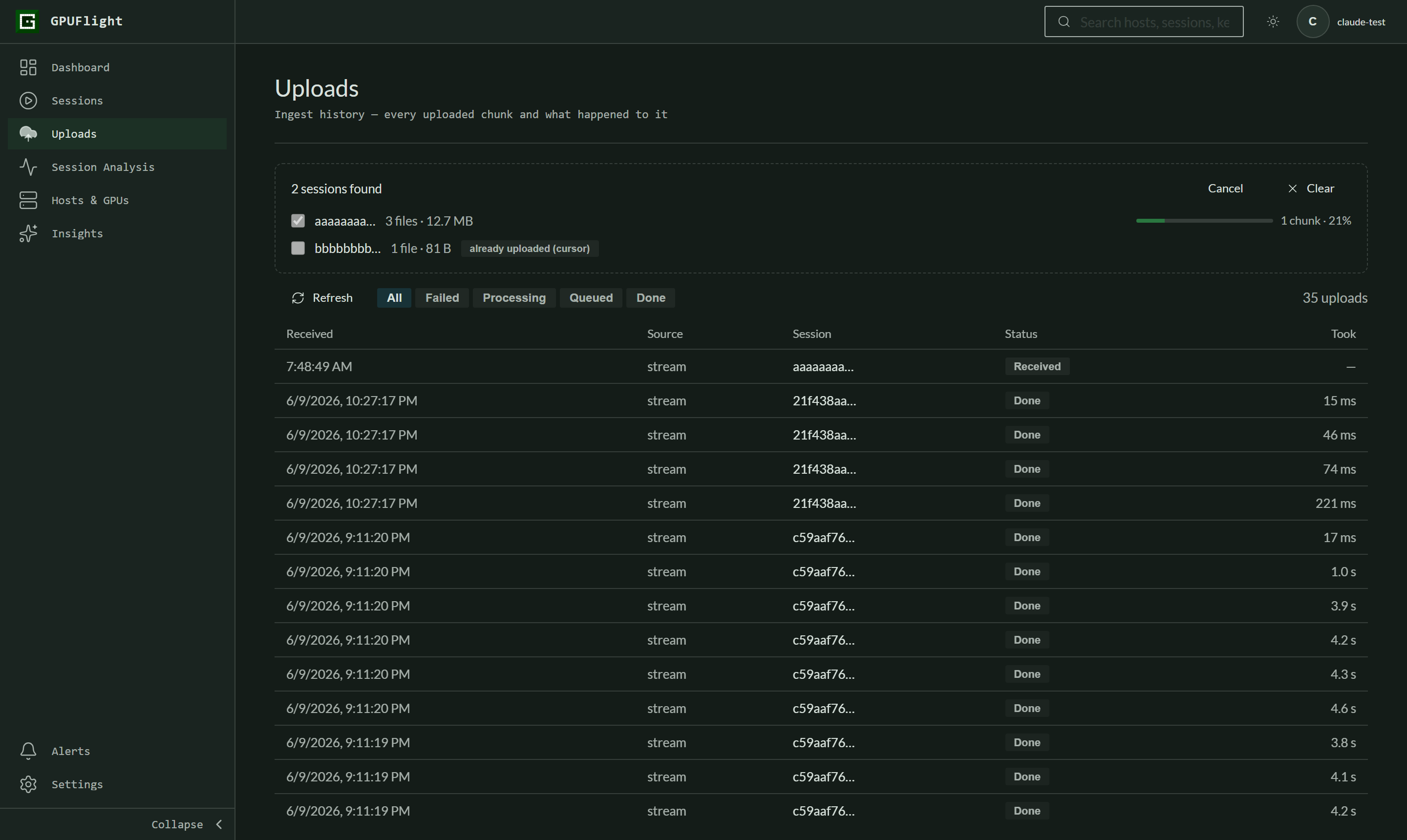Click session aaaaaaaa... in table row
This screenshot has width=1407, height=840.
click(823, 367)
